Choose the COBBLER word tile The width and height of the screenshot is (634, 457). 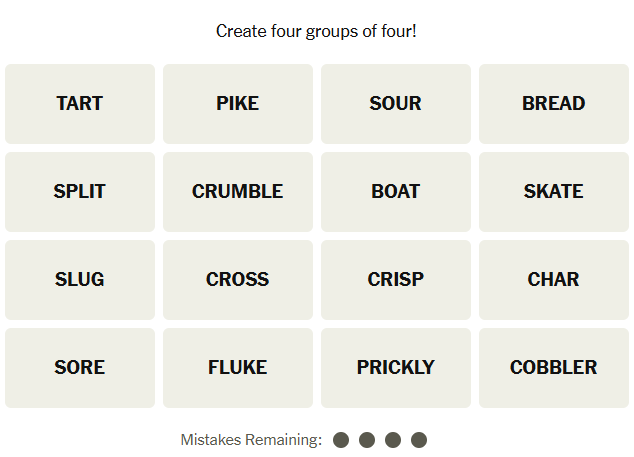click(554, 368)
